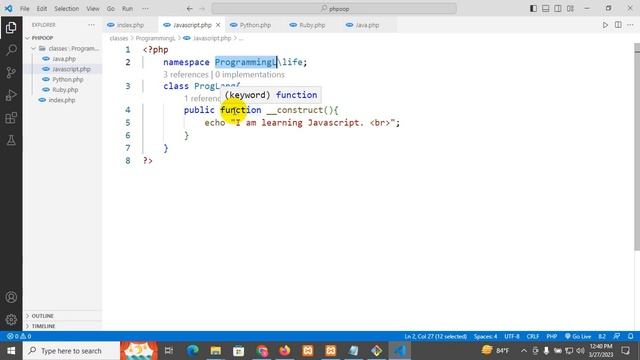
Task: Change indentation via Spaces: 4
Action: click(x=485, y=336)
